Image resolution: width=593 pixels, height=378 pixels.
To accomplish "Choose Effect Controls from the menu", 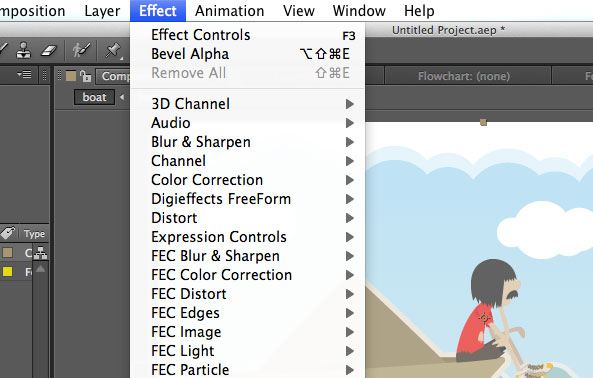I will coord(248,35).
